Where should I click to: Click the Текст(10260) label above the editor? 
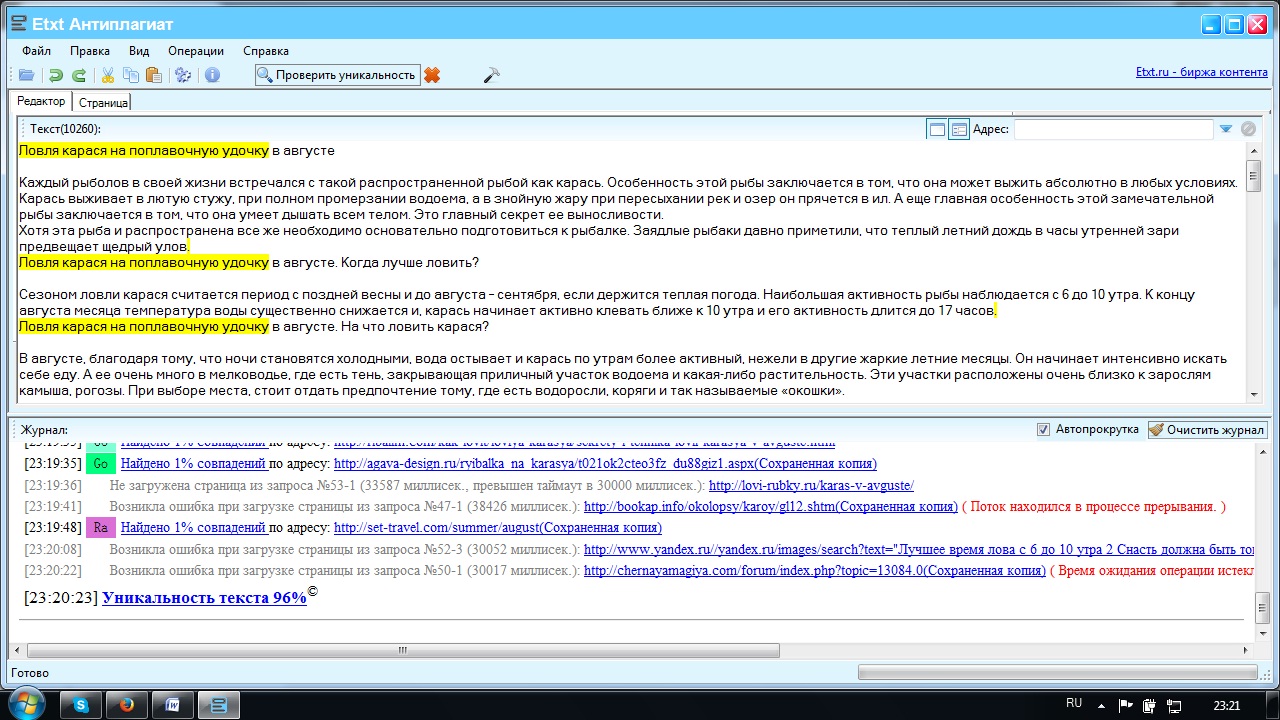tap(65, 129)
